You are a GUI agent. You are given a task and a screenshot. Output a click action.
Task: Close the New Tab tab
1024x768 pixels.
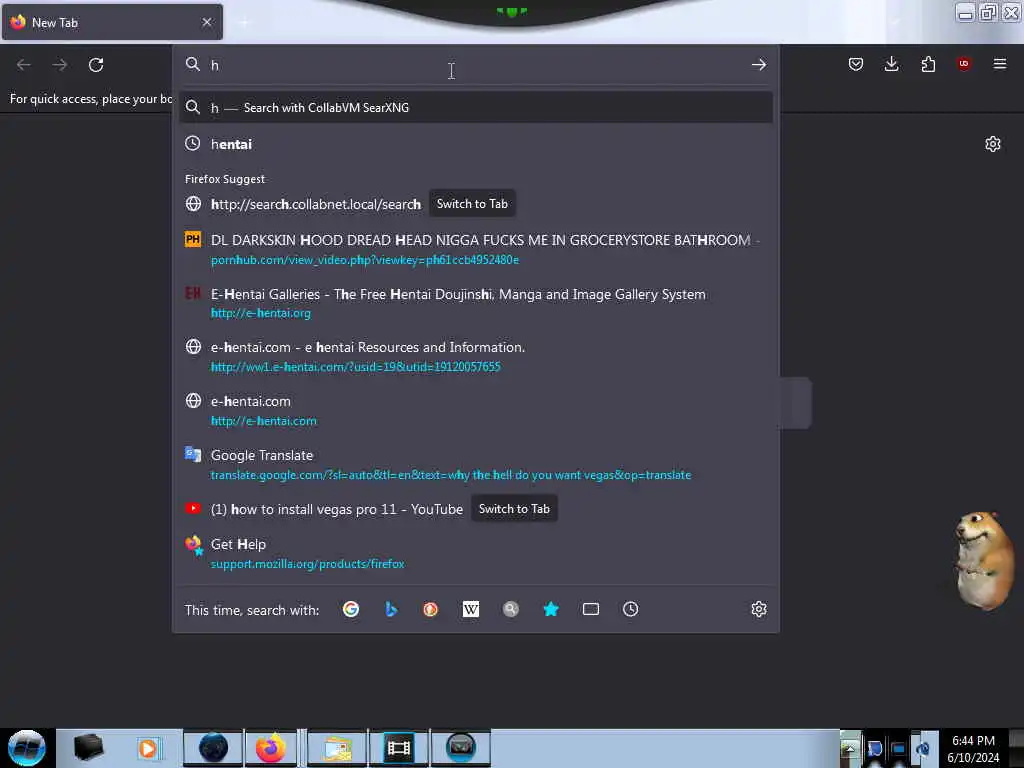[x=206, y=22]
